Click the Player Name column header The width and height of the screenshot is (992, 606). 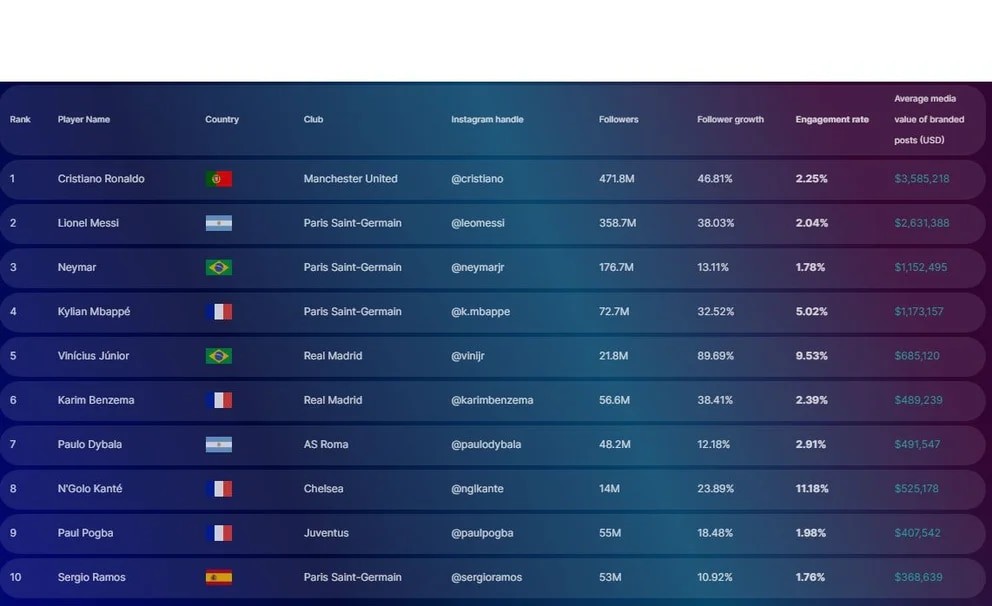click(x=84, y=120)
